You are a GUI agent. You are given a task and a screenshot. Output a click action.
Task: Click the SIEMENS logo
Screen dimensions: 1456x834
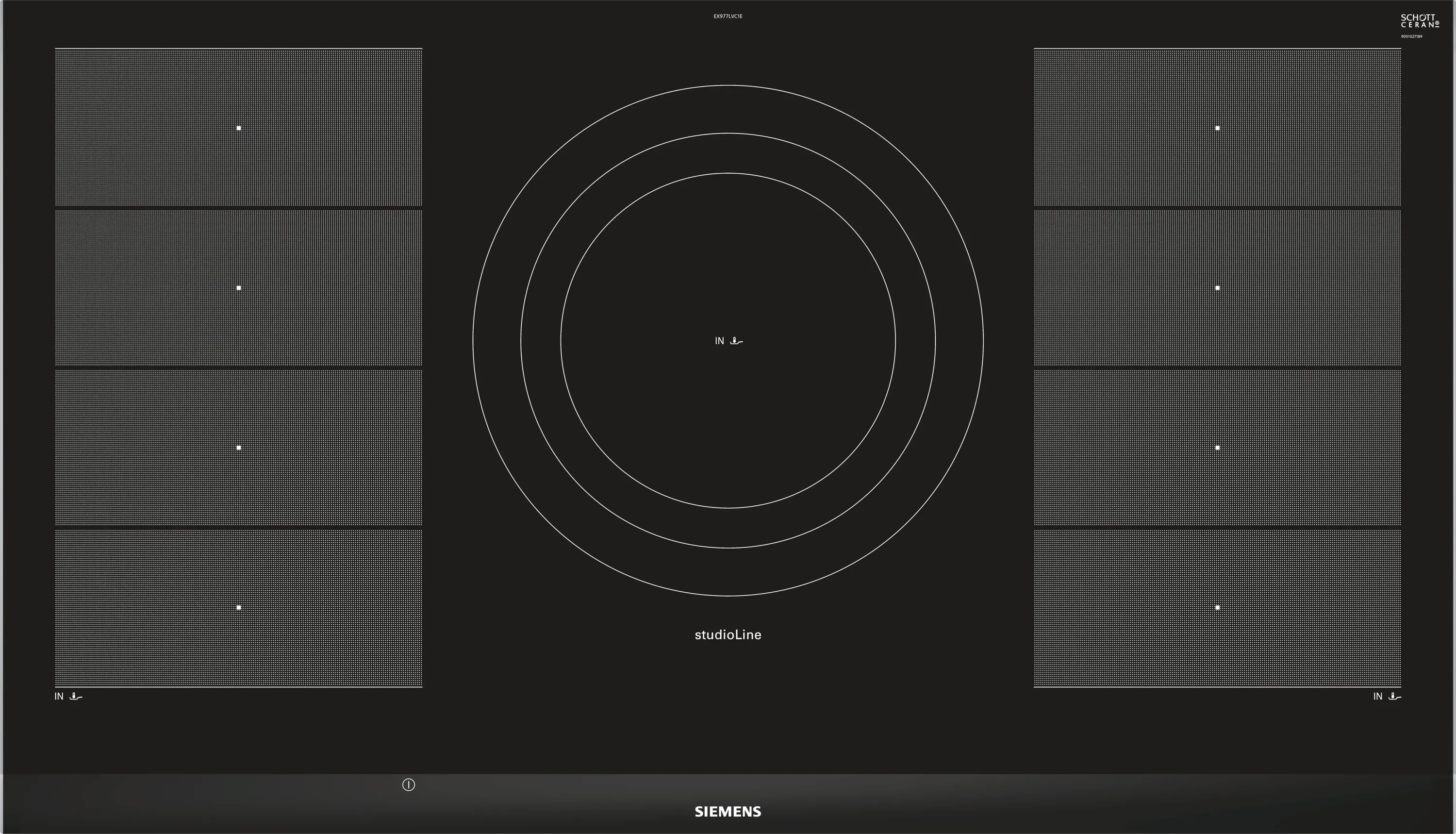[728, 811]
